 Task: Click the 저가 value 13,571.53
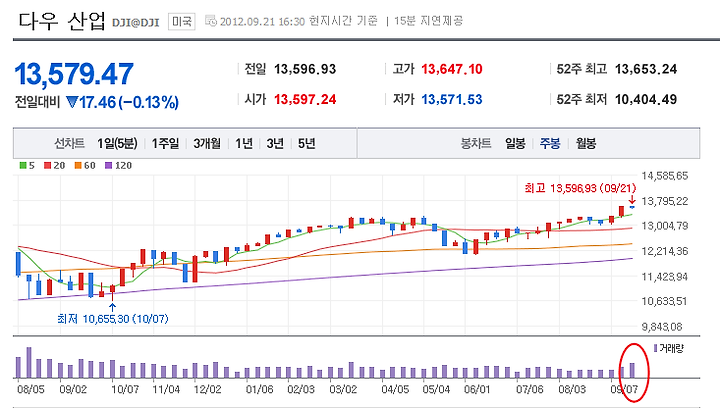(x=452, y=100)
